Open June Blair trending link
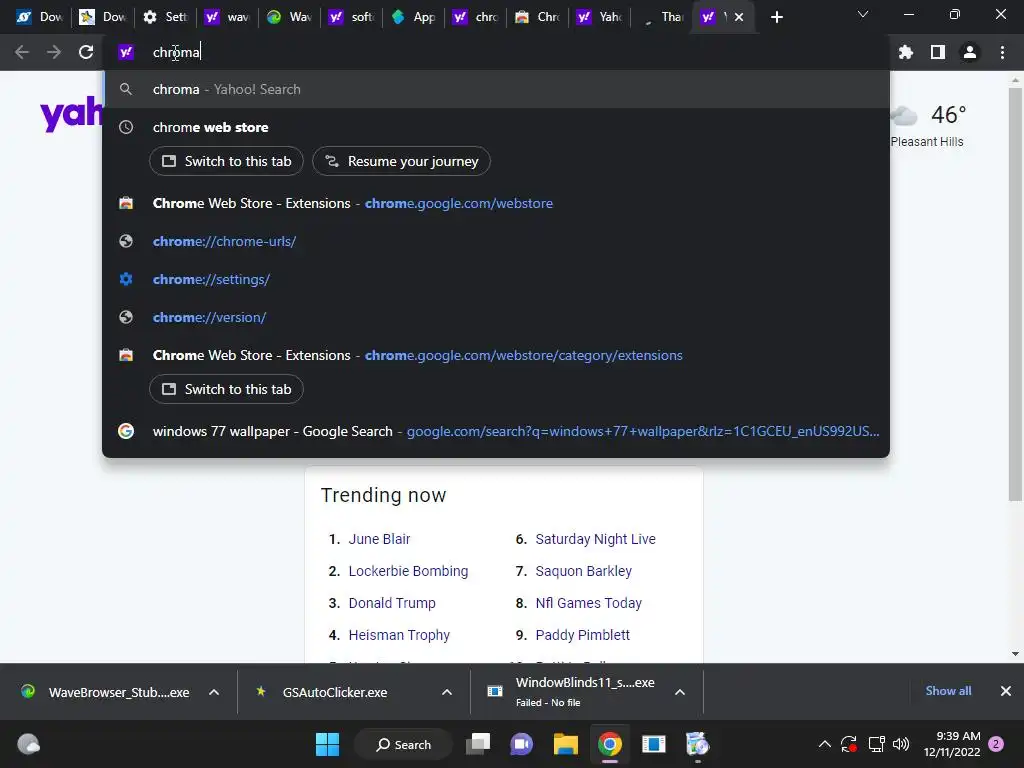The image size is (1024, 768). (379, 539)
